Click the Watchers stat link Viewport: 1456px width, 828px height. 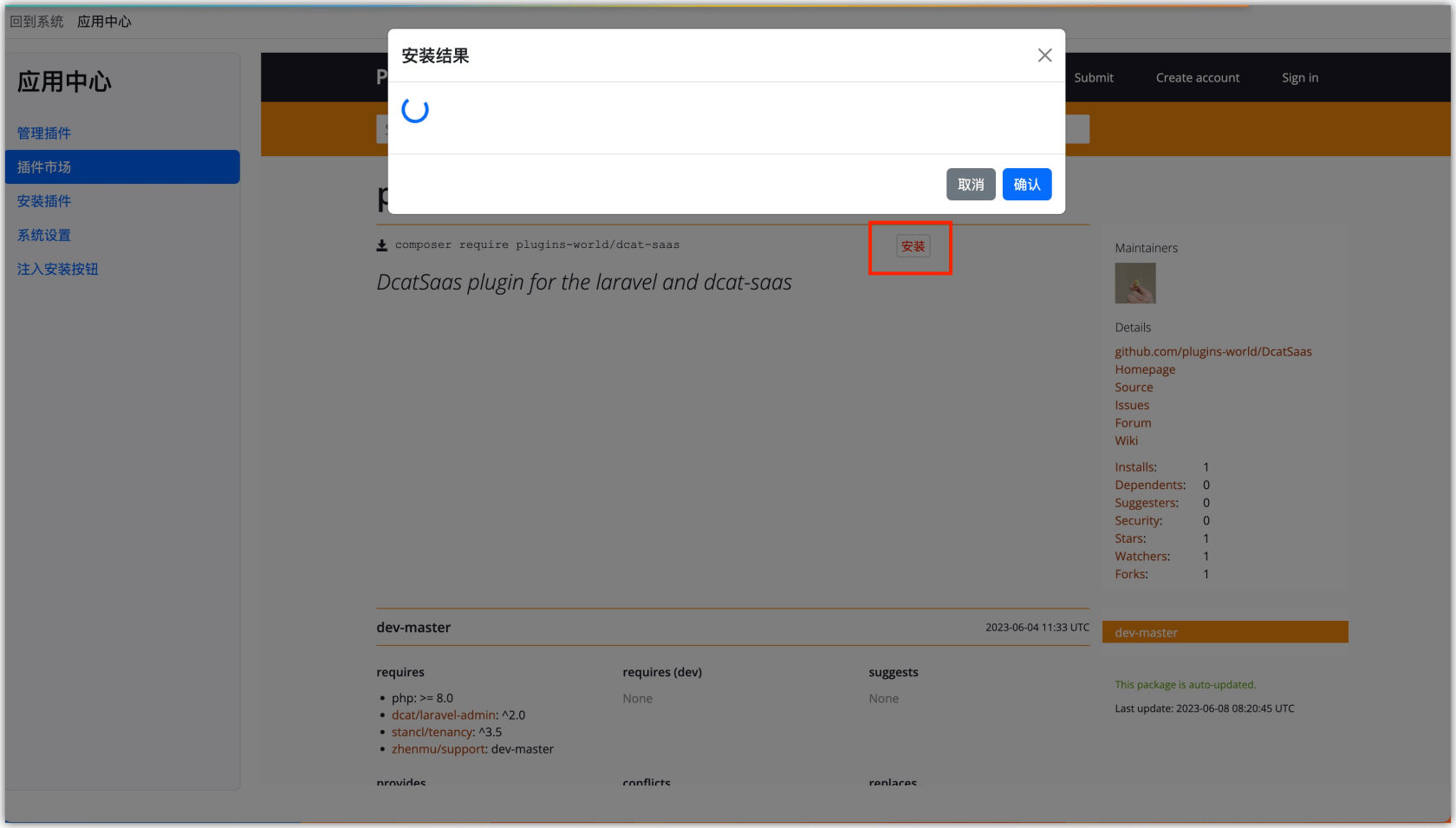1142,556
